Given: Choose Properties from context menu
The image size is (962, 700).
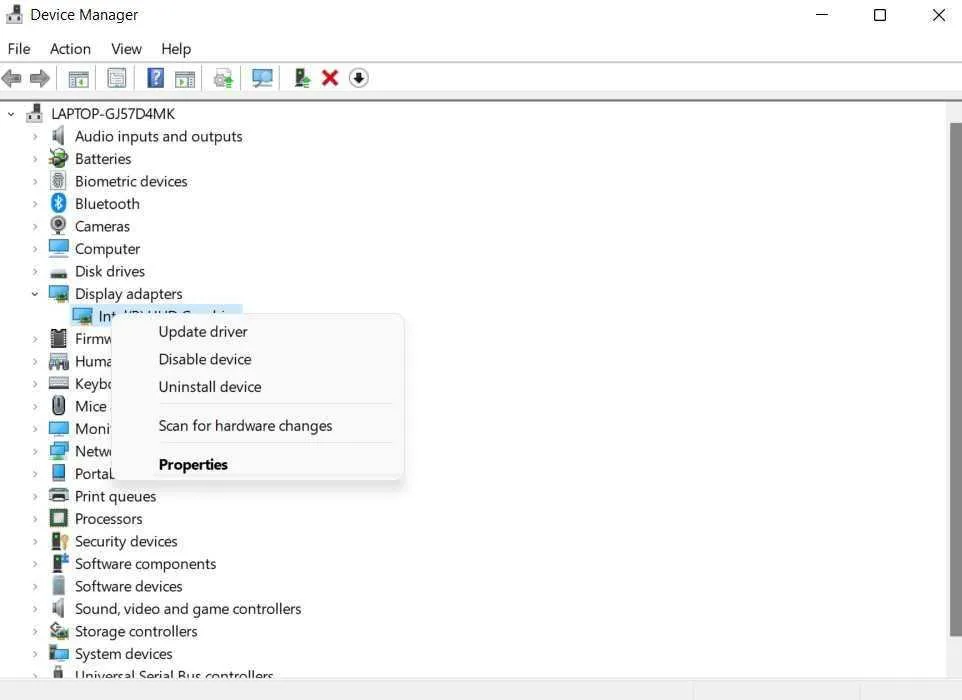Looking at the screenshot, I should pyautogui.click(x=258, y=464).
